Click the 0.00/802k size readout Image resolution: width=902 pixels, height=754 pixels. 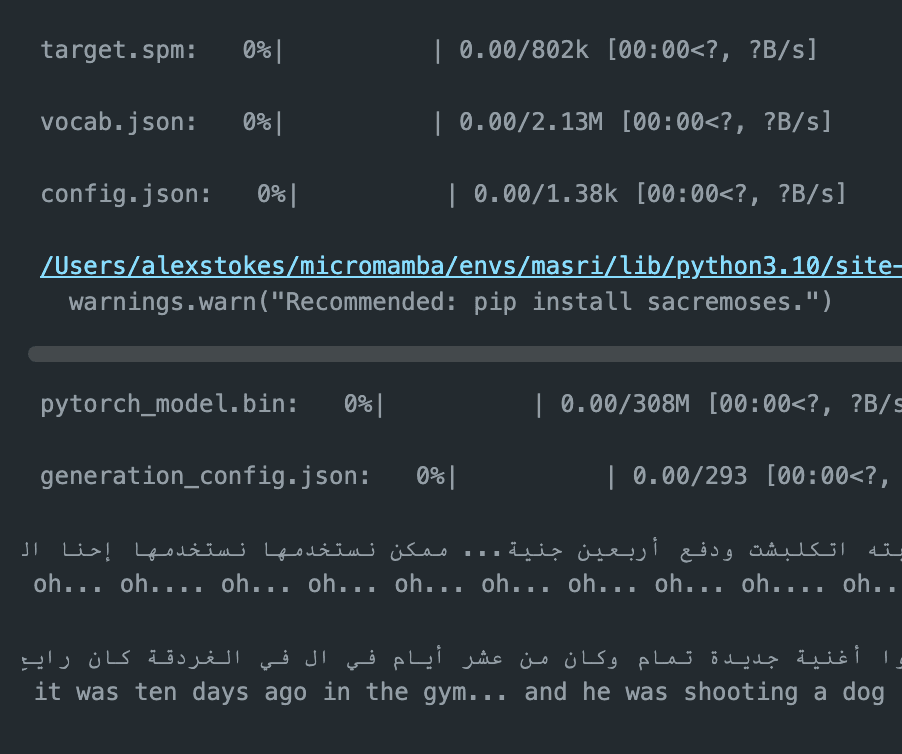click(524, 50)
